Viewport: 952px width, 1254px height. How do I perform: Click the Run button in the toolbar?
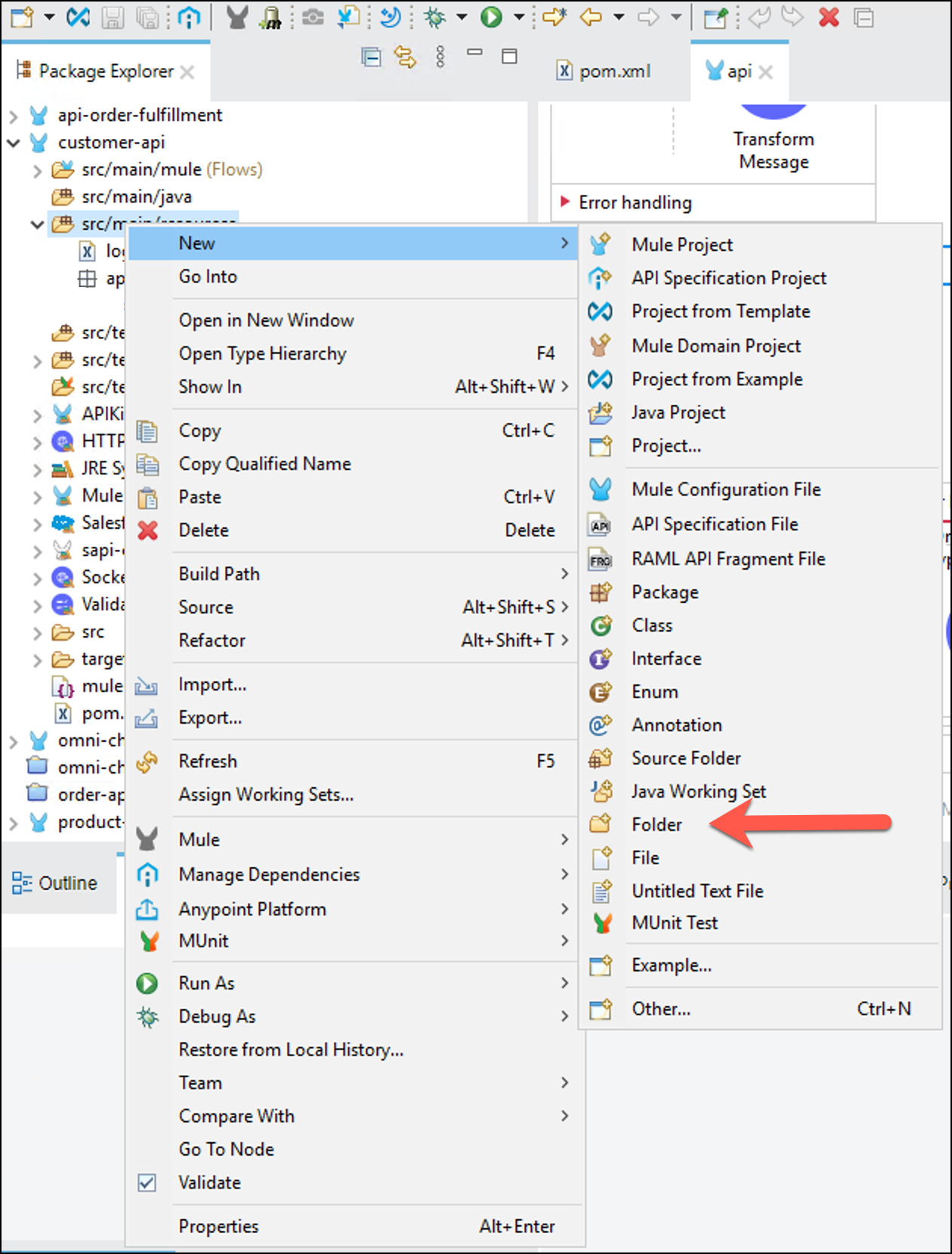[x=491, y=17]
